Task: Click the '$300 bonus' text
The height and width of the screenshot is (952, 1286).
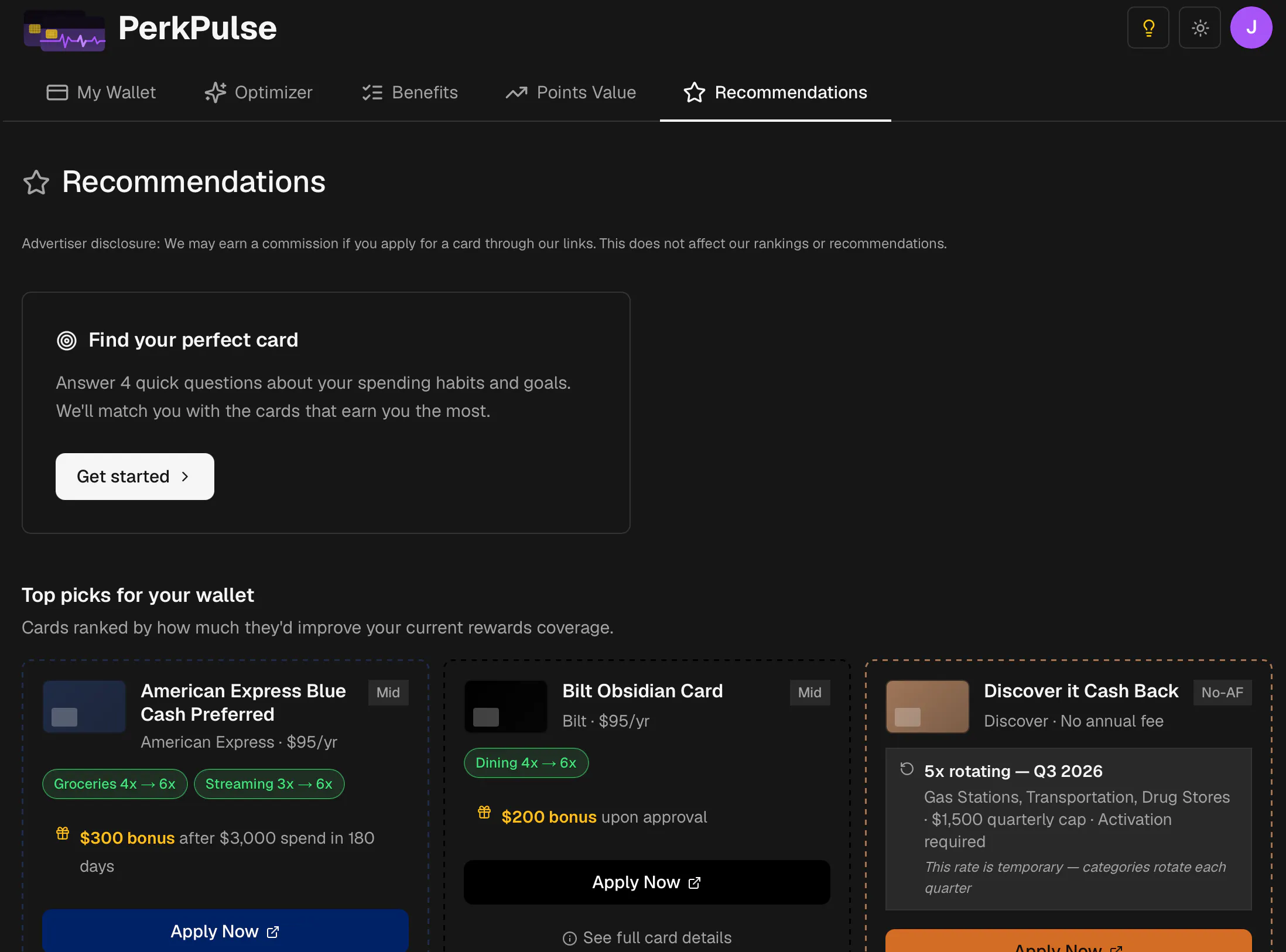Action: [128, 838]
